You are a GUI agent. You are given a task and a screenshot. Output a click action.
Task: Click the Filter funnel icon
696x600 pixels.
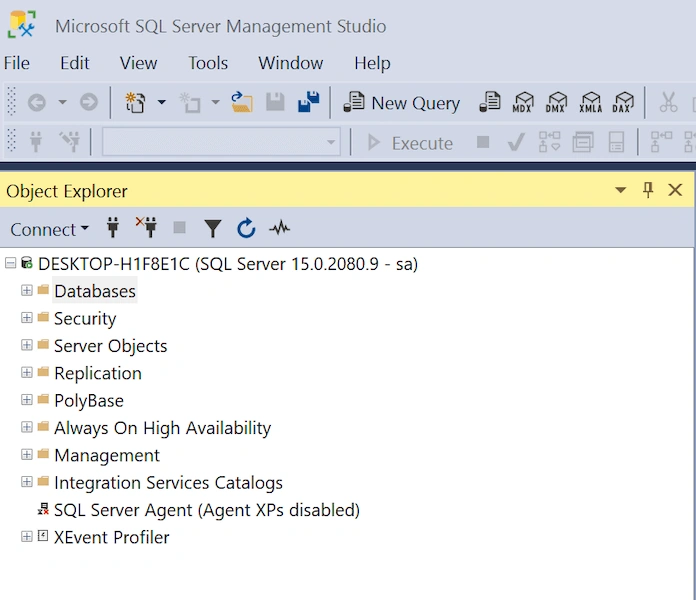click(213, 229)
